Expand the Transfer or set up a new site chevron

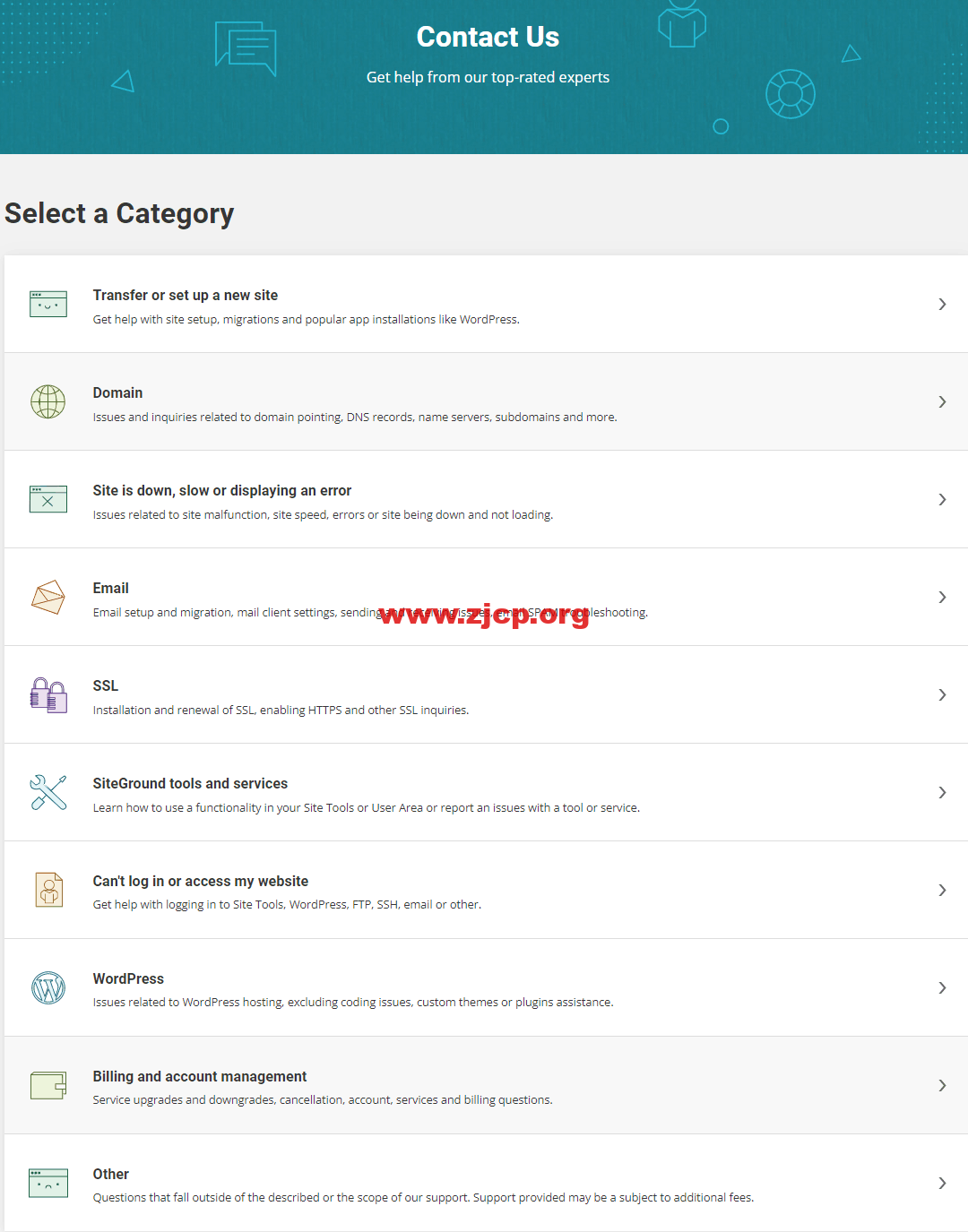coord(942,304)
